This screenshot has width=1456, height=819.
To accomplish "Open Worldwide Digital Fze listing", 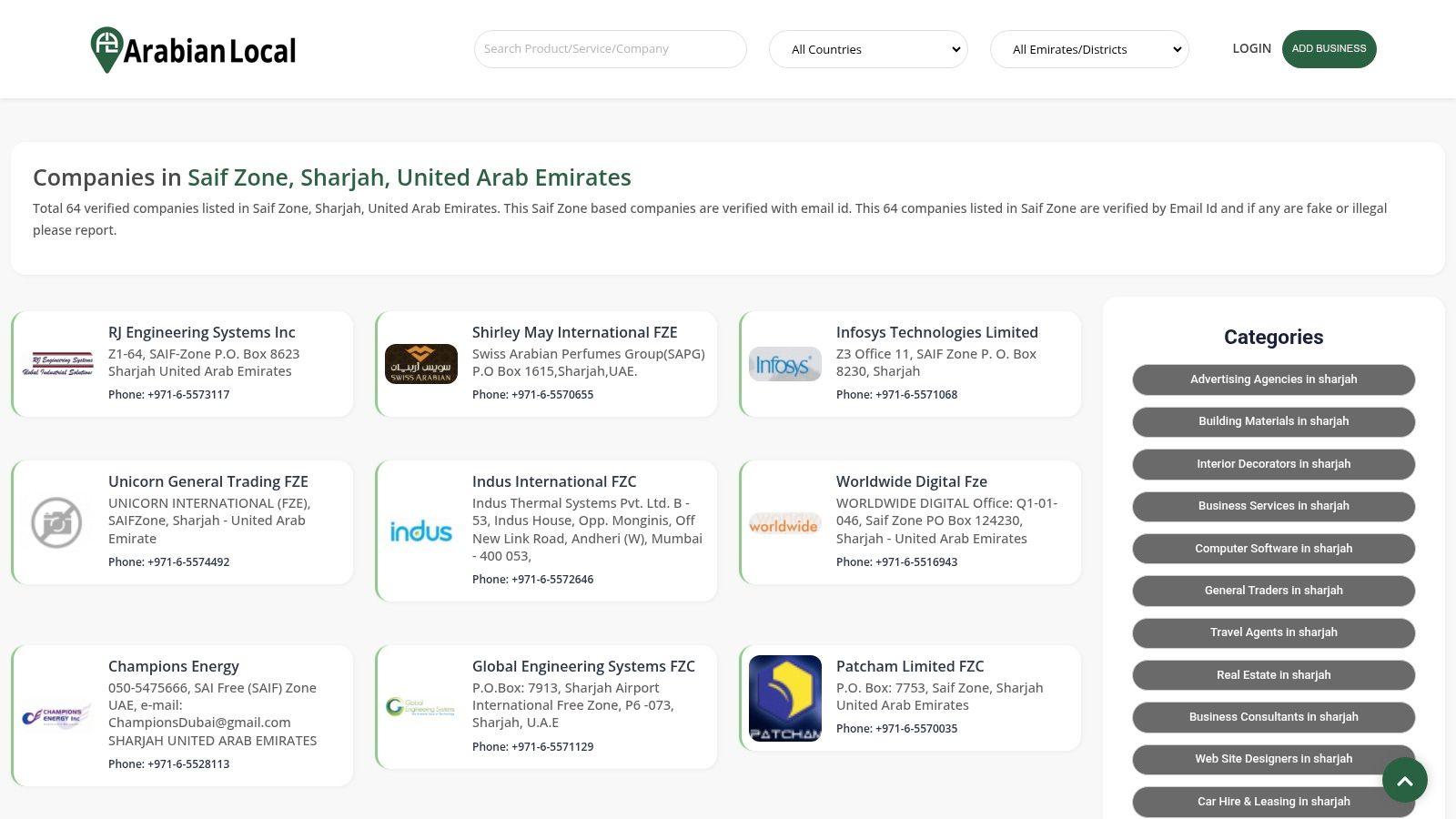I will 911,481.
